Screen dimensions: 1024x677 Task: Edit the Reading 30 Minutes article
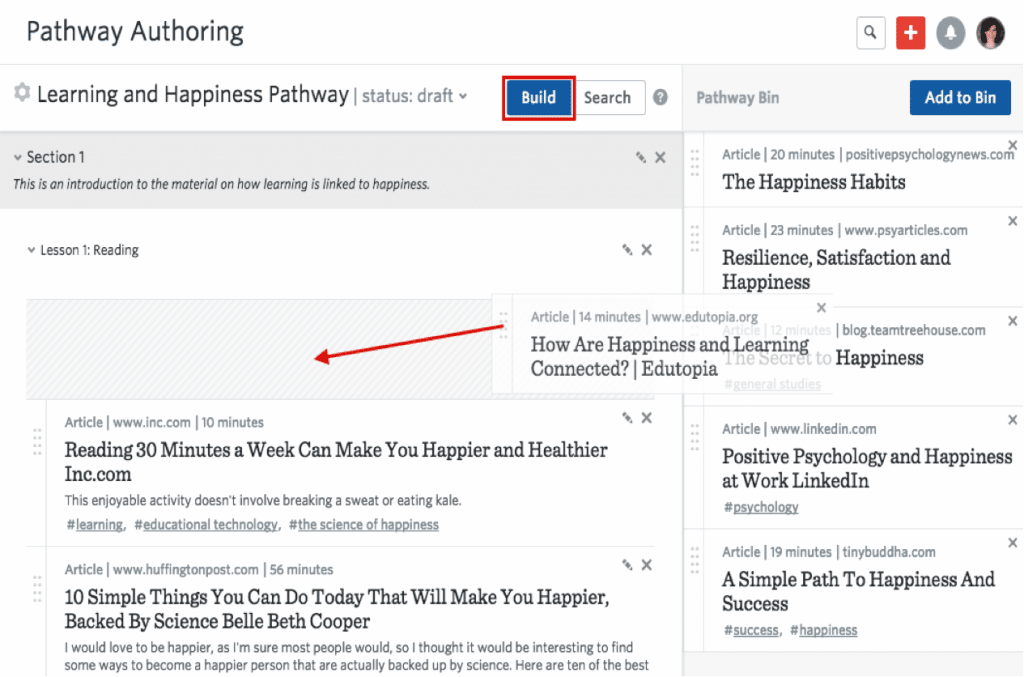[627, 418]
